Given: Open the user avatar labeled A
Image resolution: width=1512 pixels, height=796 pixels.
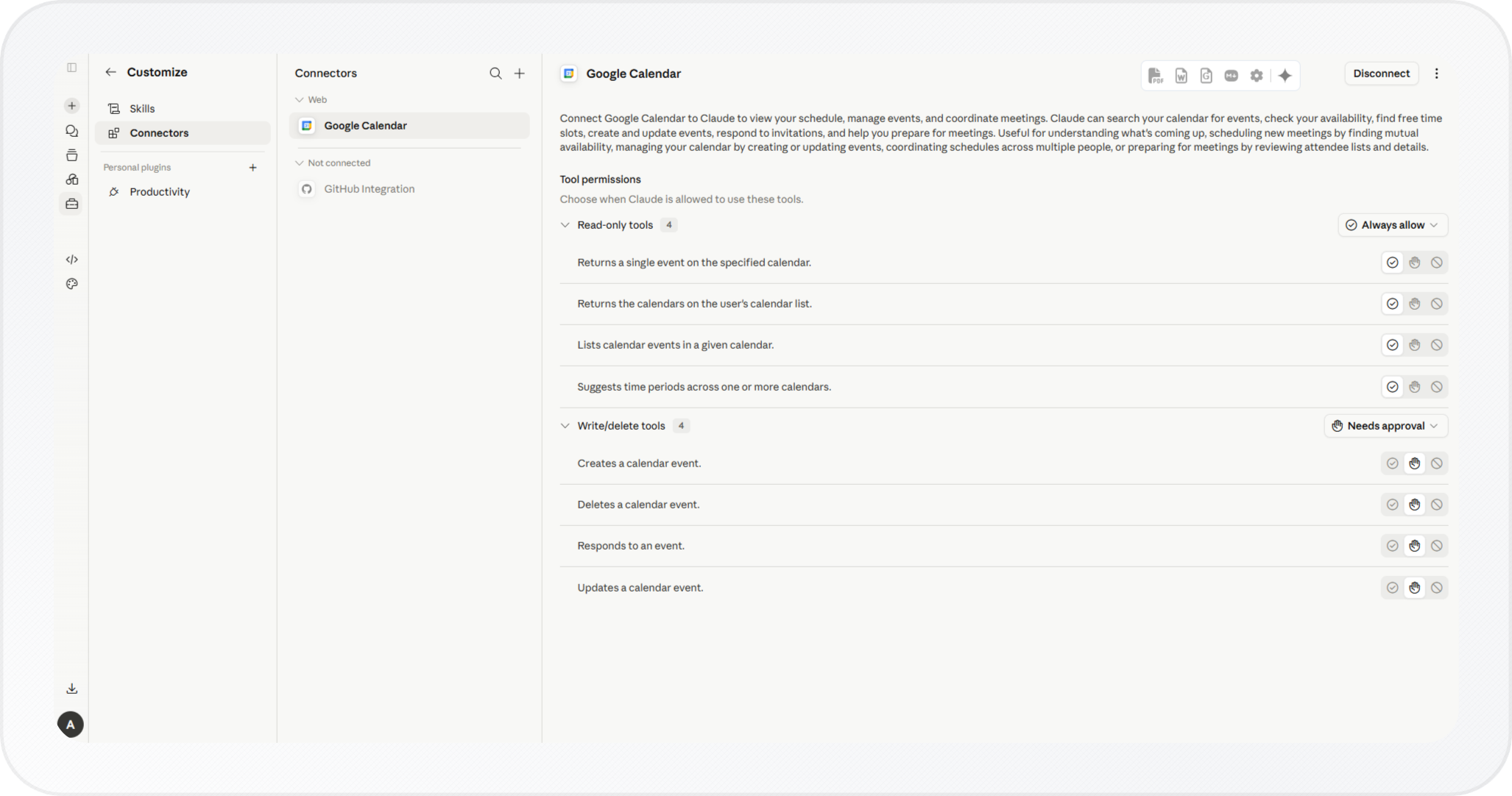Looking at the screenshot, I should tap(71, 725).
